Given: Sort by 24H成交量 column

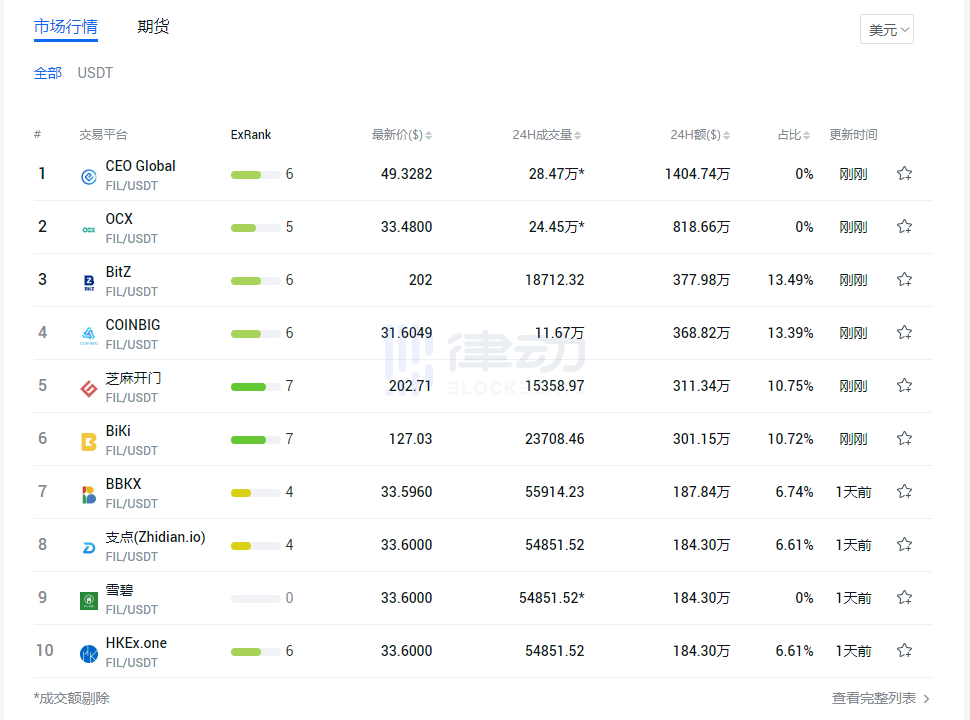Looking at the screenshot, I should [546, 135].
